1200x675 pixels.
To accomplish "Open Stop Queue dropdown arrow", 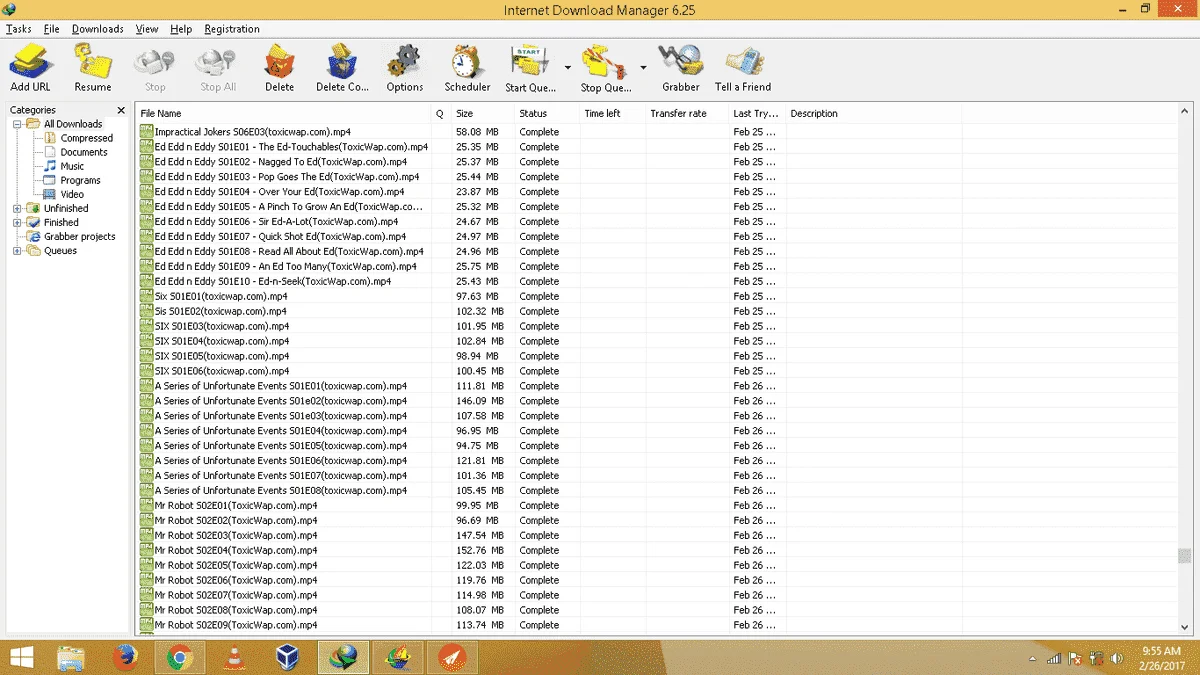I will click(x=643, y=68).
